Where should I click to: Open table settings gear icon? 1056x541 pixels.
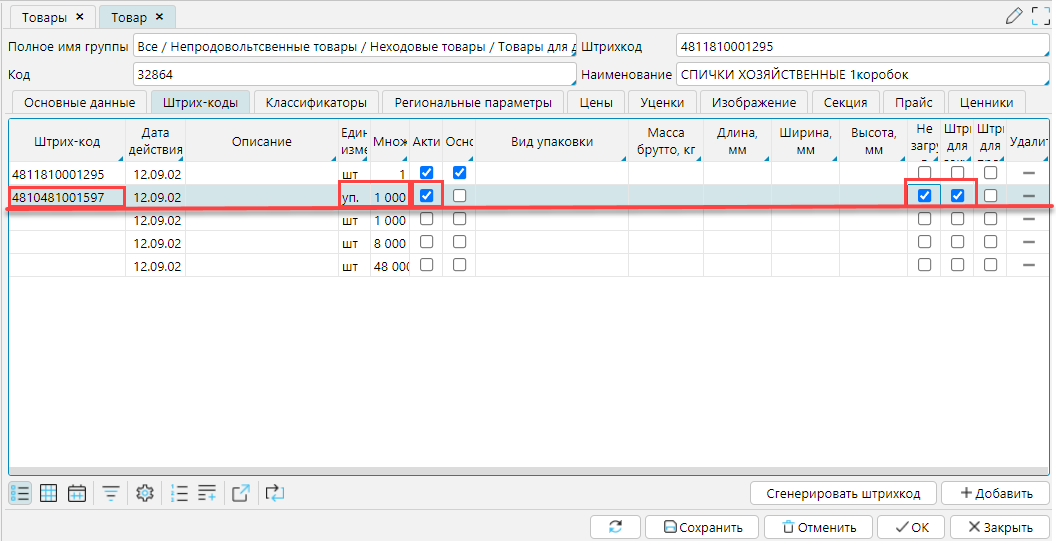coord(145,493)
